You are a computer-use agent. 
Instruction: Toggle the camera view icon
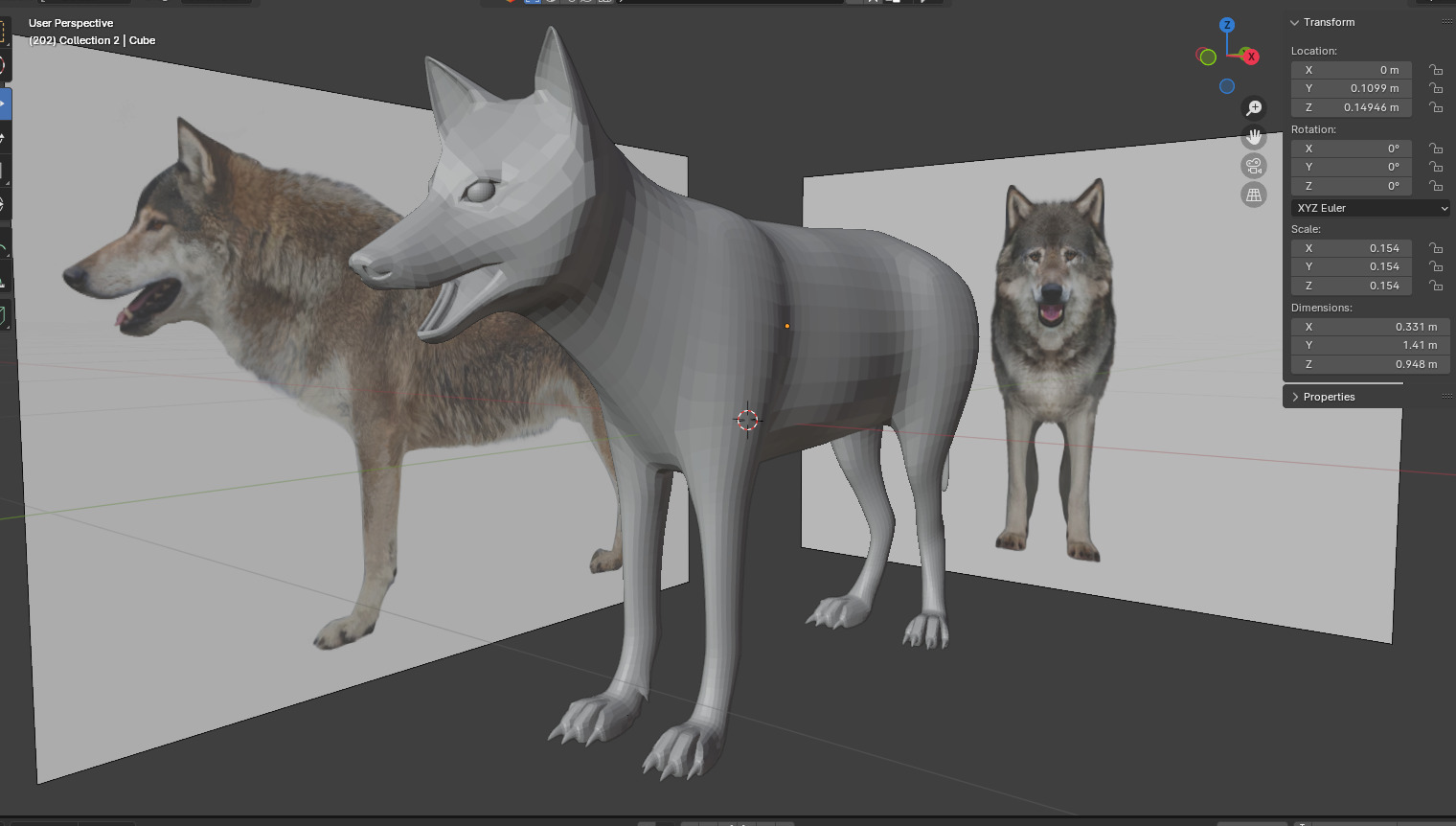pos(1254,166)
